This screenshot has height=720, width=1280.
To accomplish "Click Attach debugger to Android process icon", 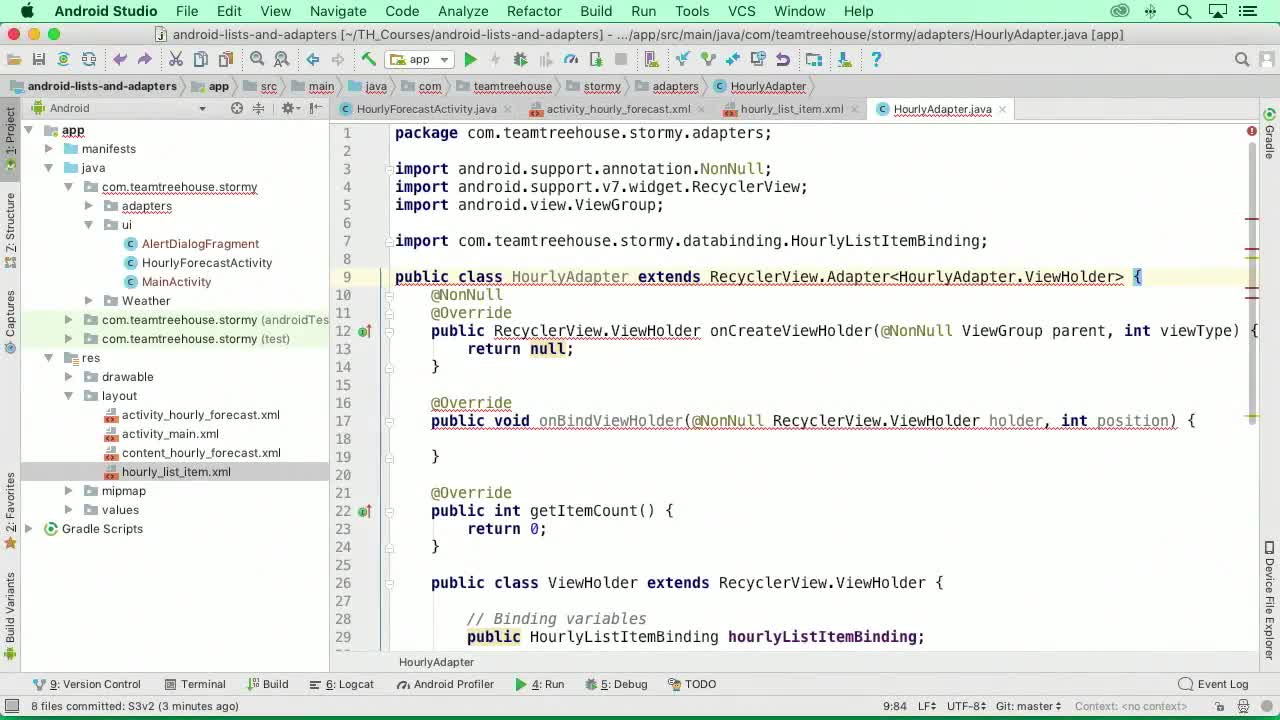I will coord(596,60).
